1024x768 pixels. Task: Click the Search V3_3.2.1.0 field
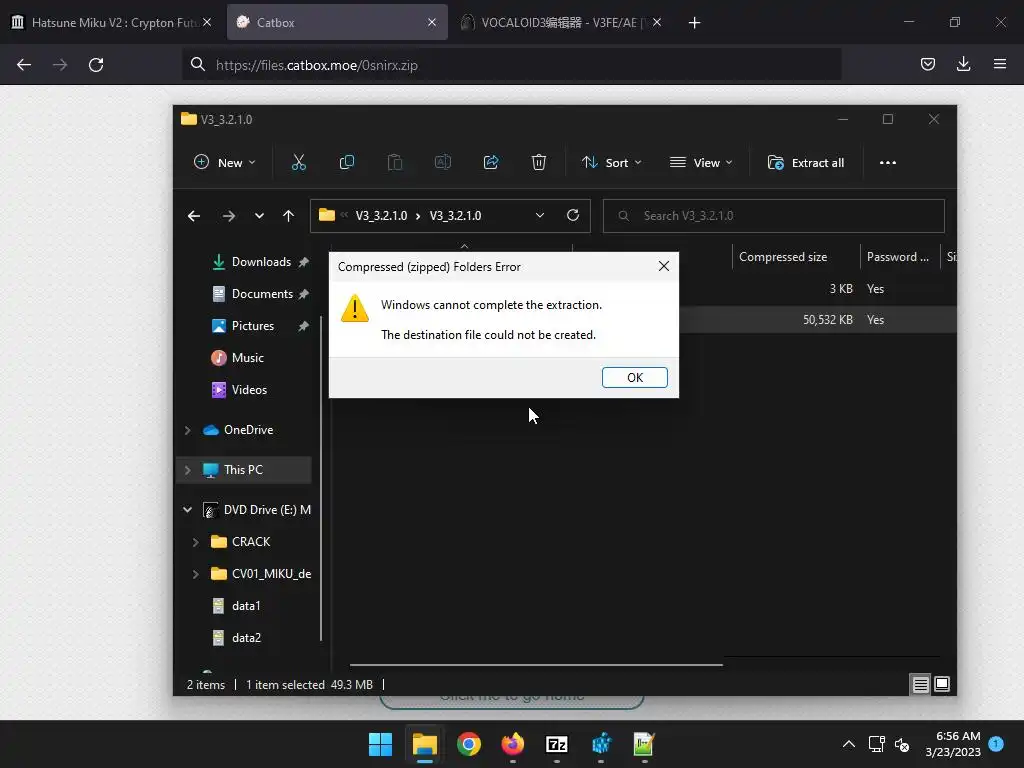click(x=773, y=216)
